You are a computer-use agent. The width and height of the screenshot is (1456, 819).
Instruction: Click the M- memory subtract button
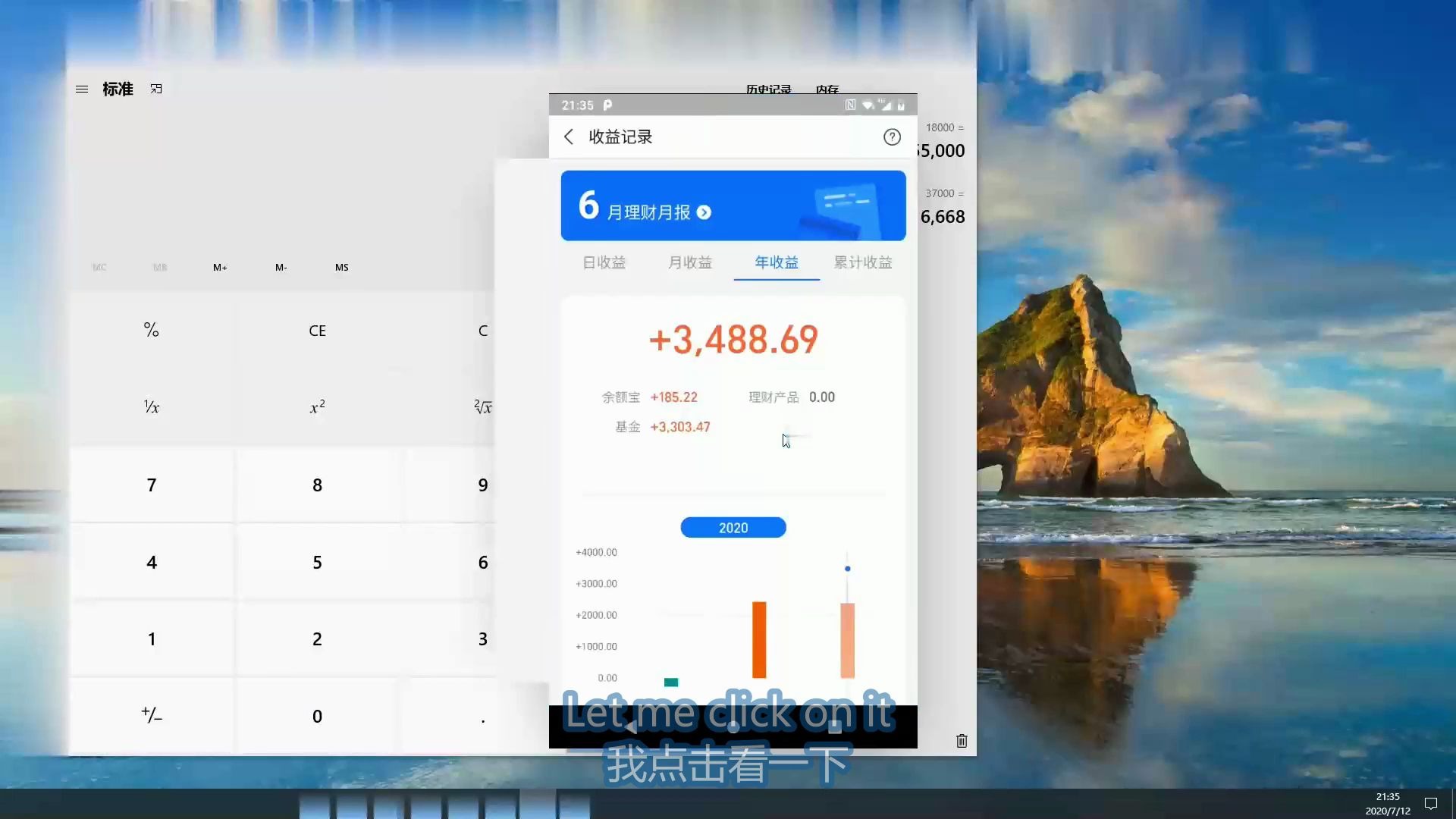pyautogui.click(x=281, y=267)
